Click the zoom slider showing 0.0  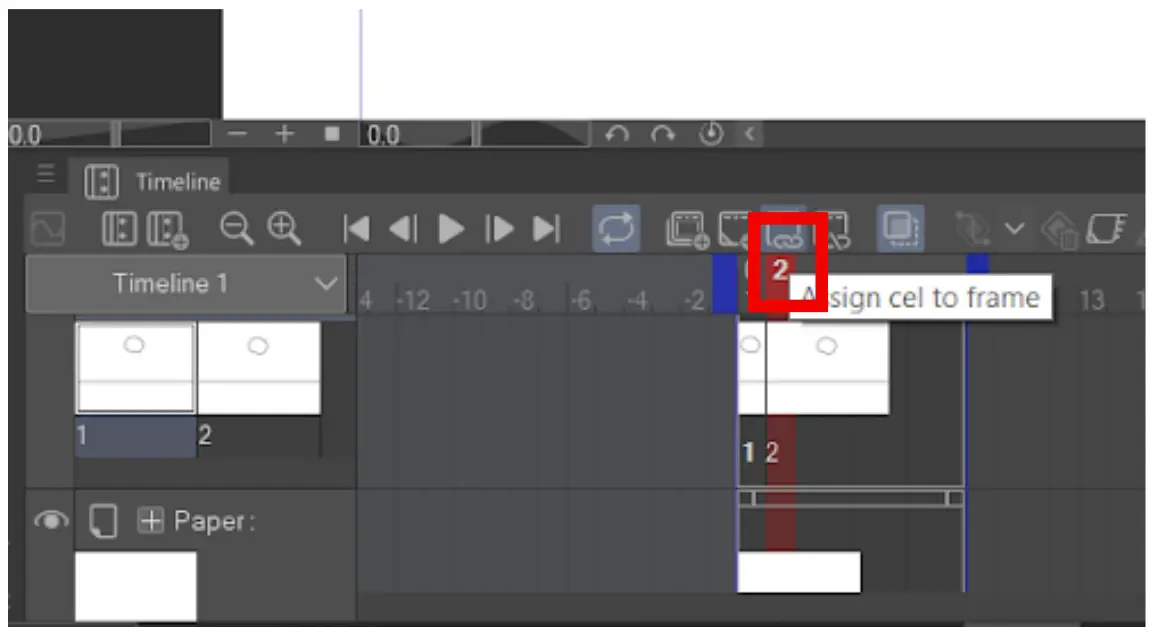[61, 135]
